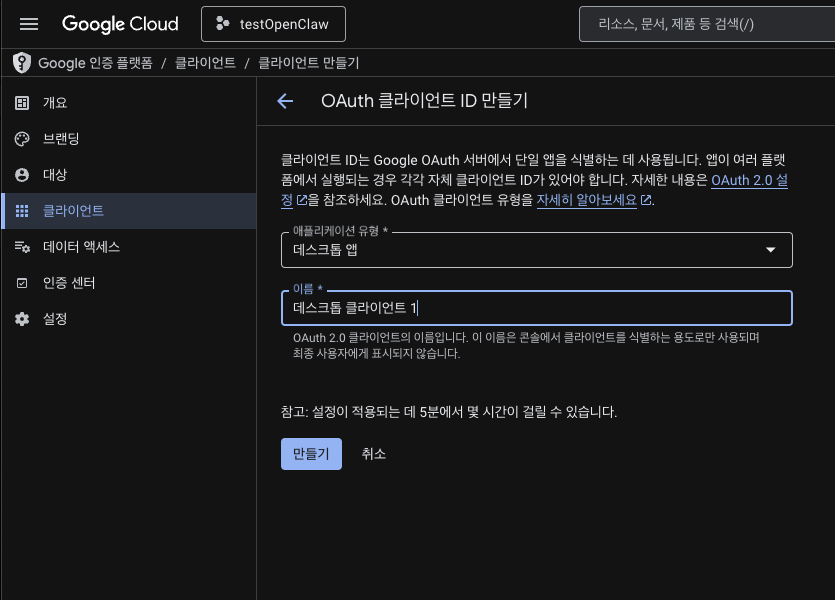Click the back arrow next to page title
Image resolution: width=835 pixels, height=600 pixels.
pyautogui.click(x=285, y=101)
